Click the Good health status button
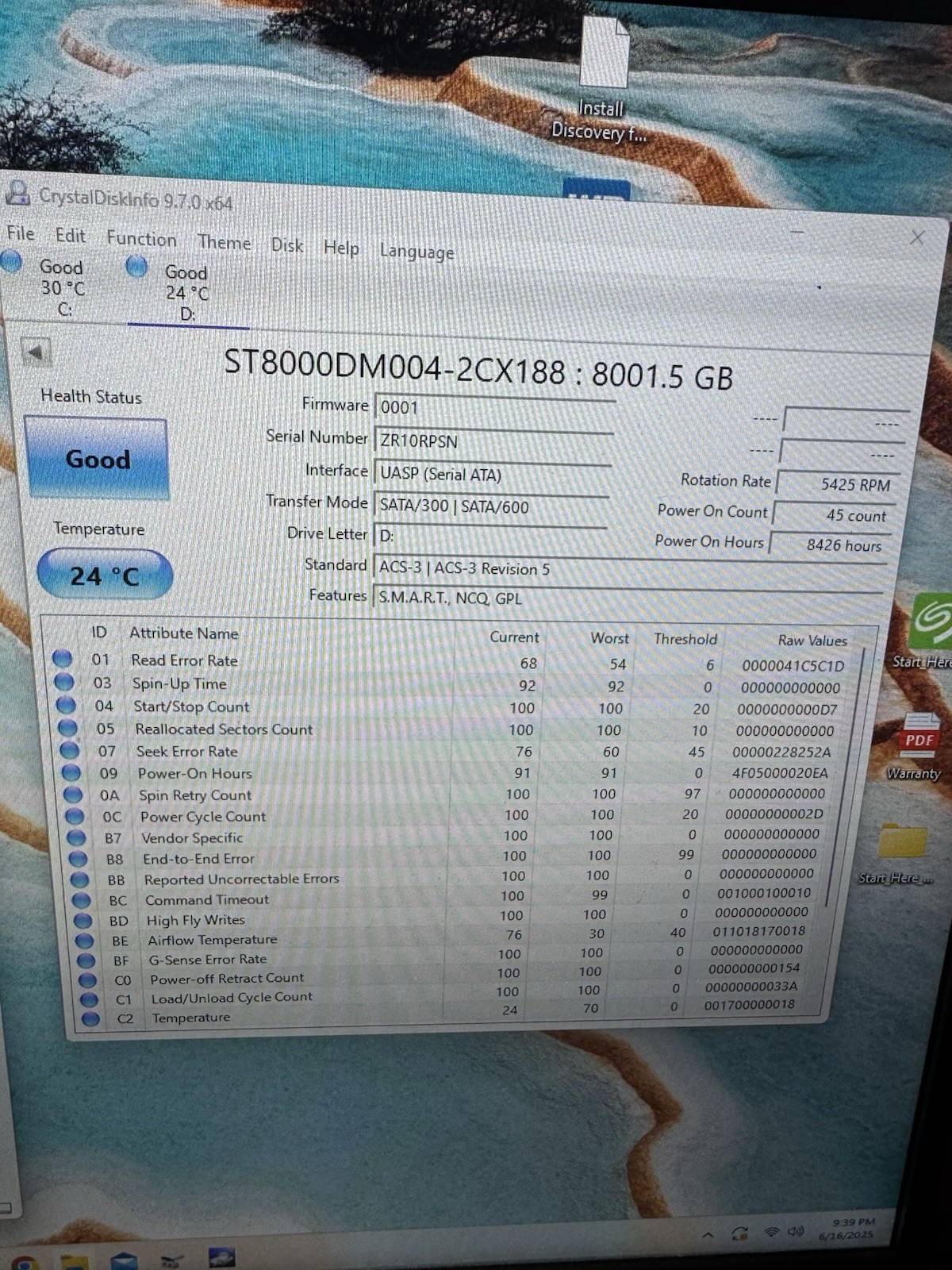 98,459
